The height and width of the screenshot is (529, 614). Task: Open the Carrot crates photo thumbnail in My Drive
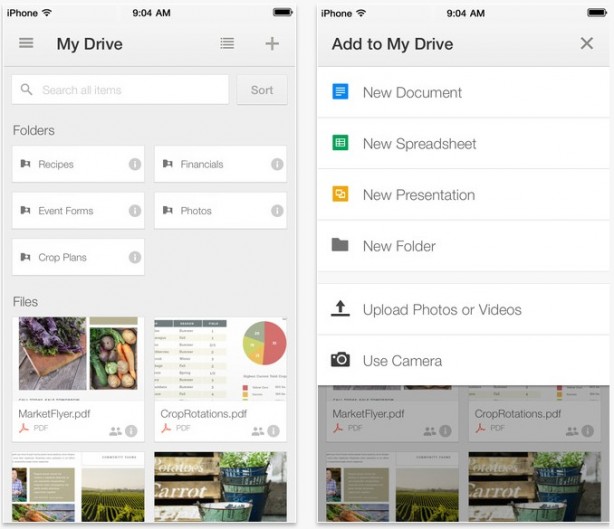220,487
